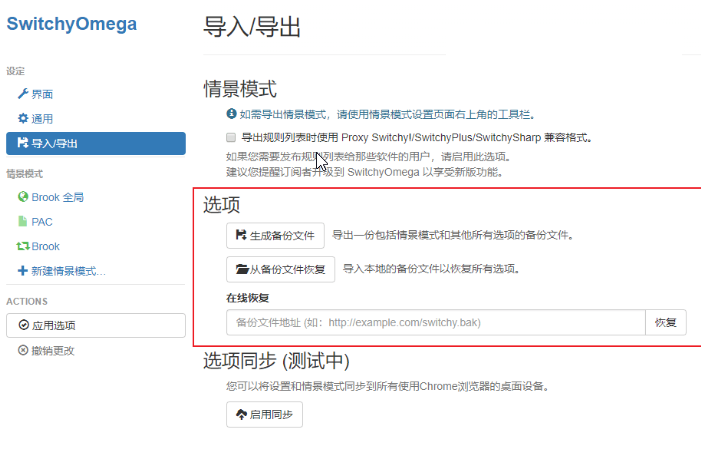Click 新建情景模式 to add a profile
This screenshot has height=453, width=701.
click(62, 271)
